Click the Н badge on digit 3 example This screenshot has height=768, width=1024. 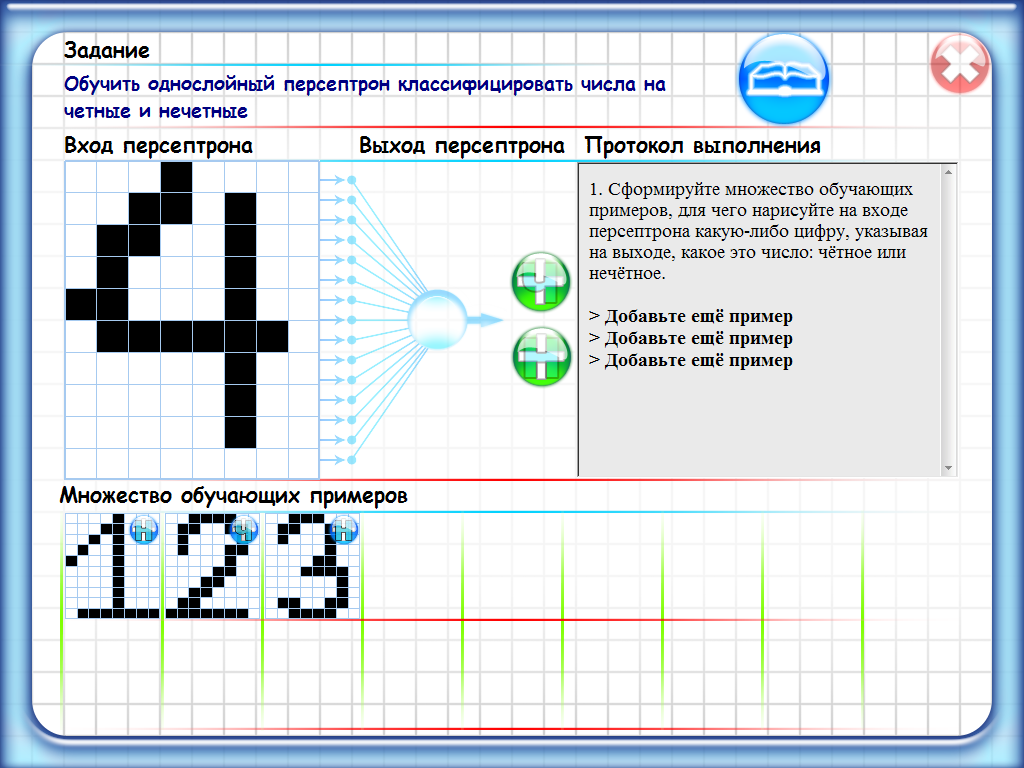[x=343, y=529]
